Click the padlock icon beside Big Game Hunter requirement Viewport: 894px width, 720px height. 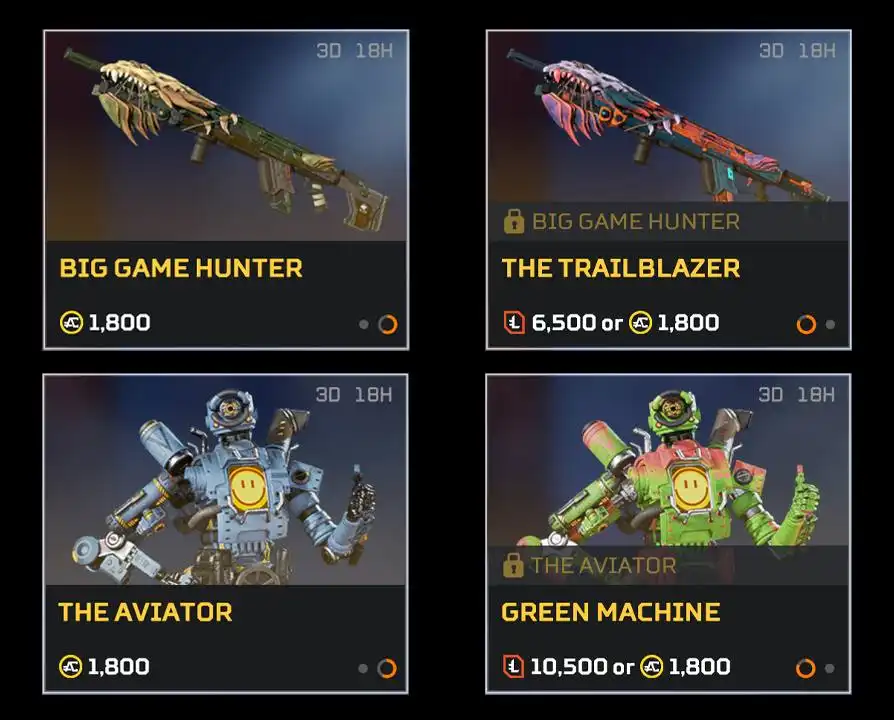514,221
